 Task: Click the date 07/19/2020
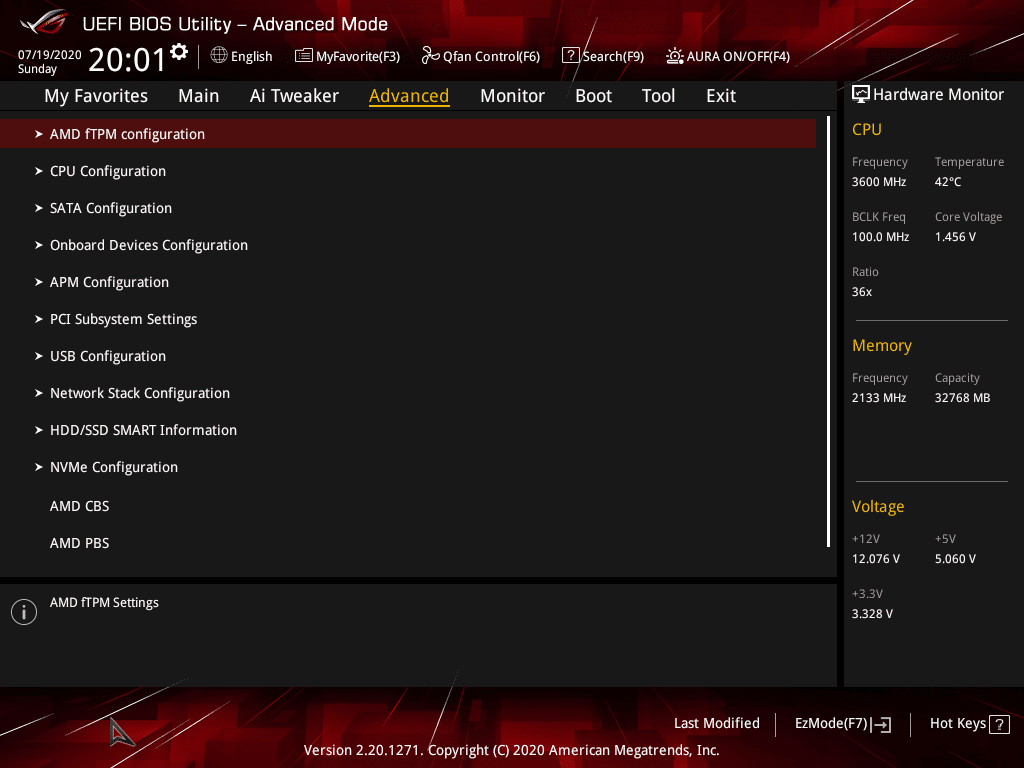click(x=50, y=55)
